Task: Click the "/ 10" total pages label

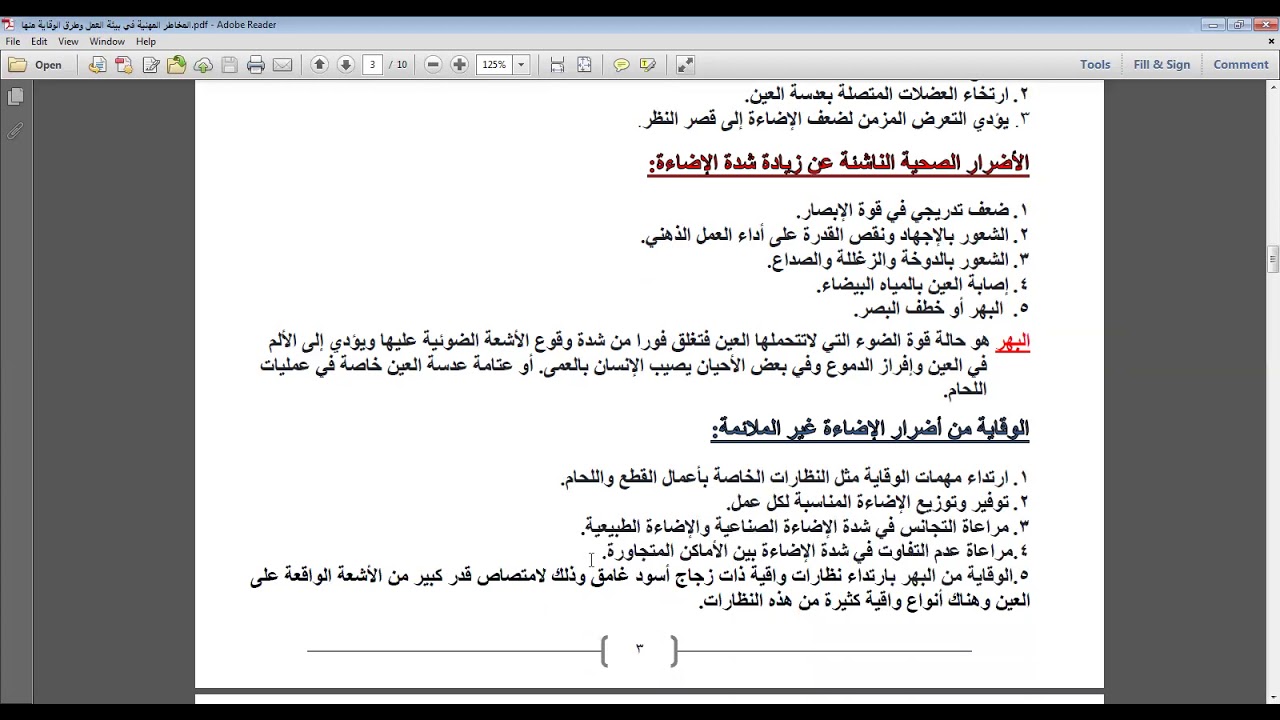Action: coord(398,65)
